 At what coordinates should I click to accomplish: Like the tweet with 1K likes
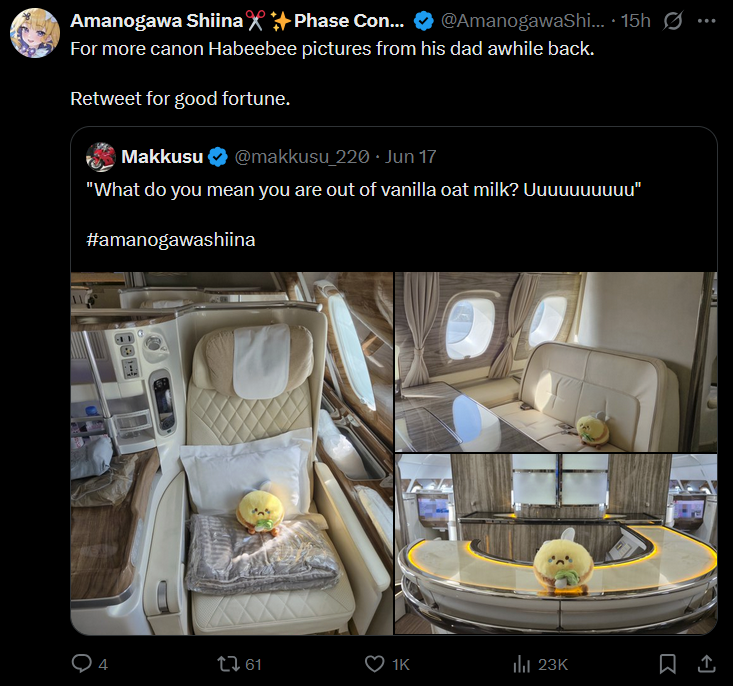(x=375, y=664)
